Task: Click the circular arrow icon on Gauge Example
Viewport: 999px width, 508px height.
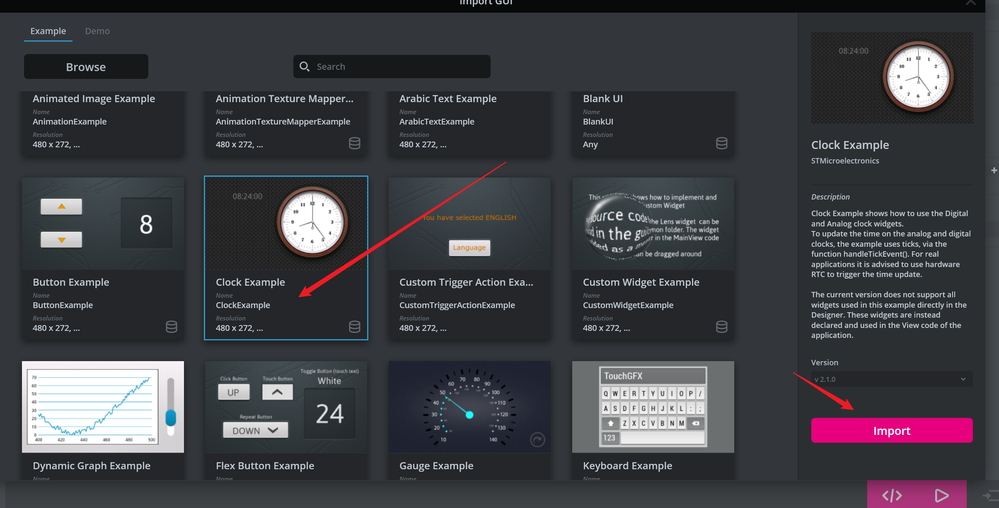Action: pyautogui.click(x=538, y=440)
